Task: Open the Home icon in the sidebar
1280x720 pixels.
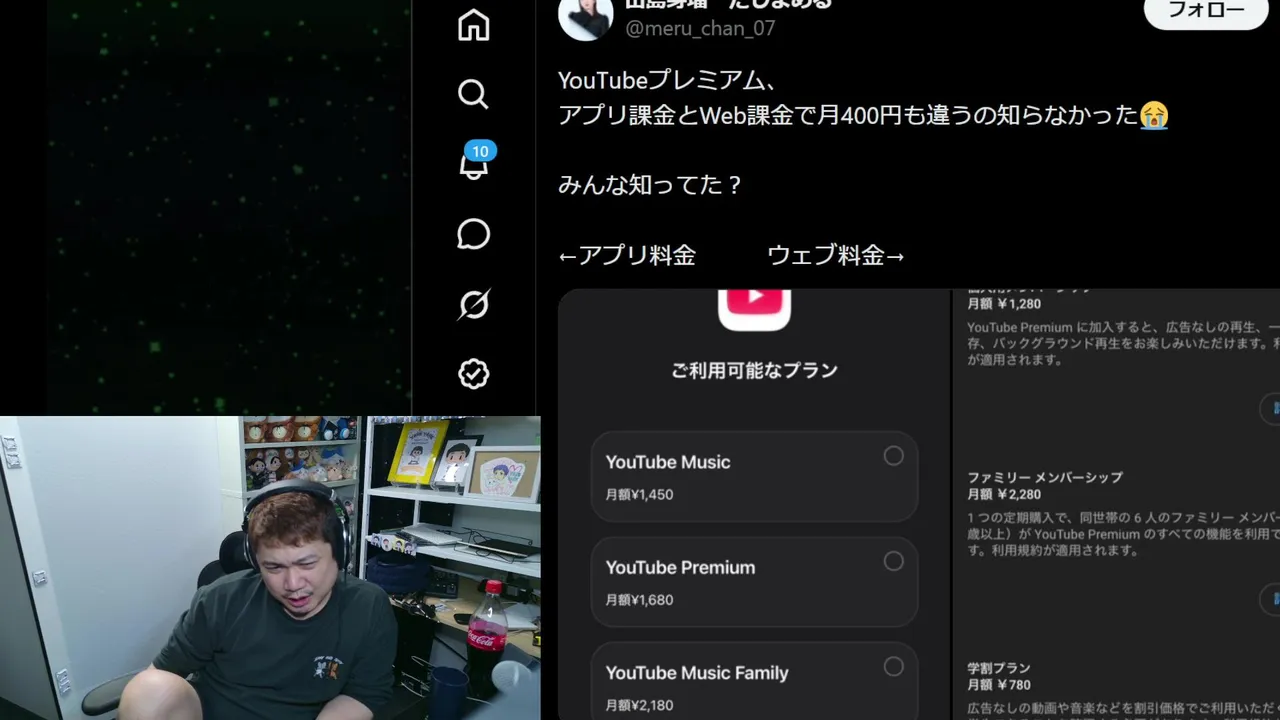Action: [473, 25]
